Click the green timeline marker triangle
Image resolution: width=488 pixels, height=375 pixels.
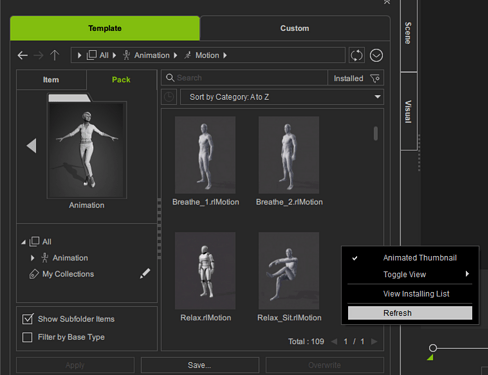[x=430, y=357]
